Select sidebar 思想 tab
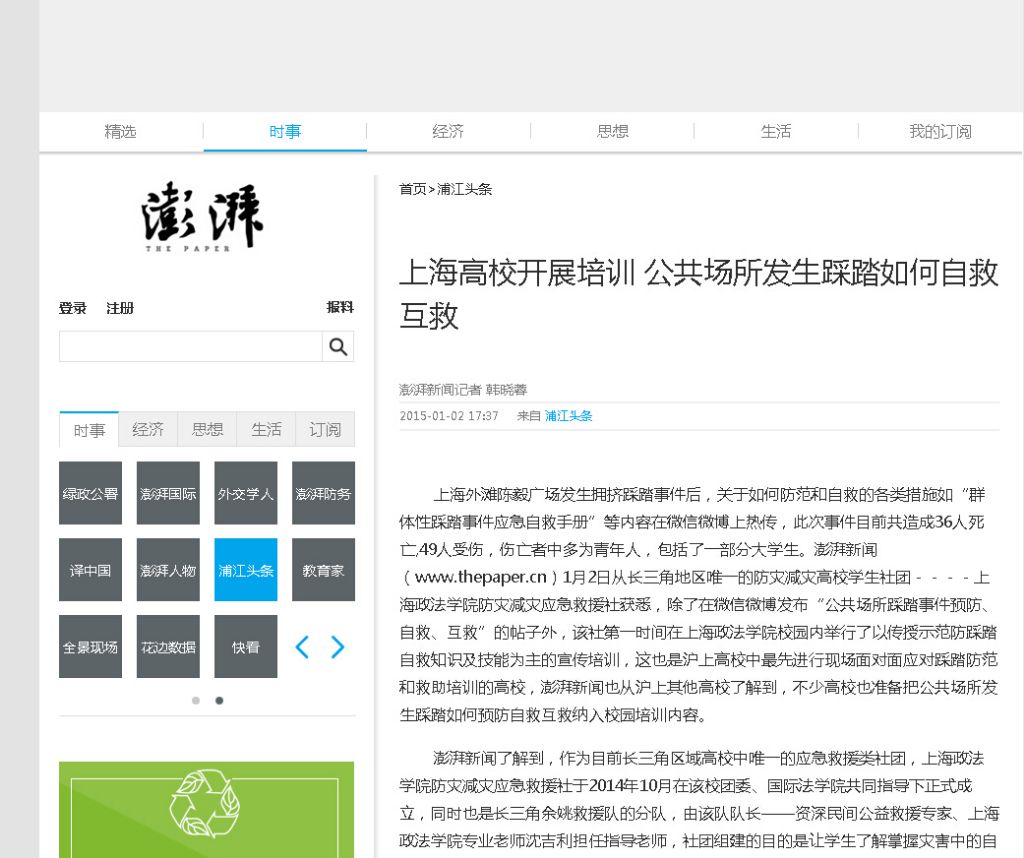 207,429
